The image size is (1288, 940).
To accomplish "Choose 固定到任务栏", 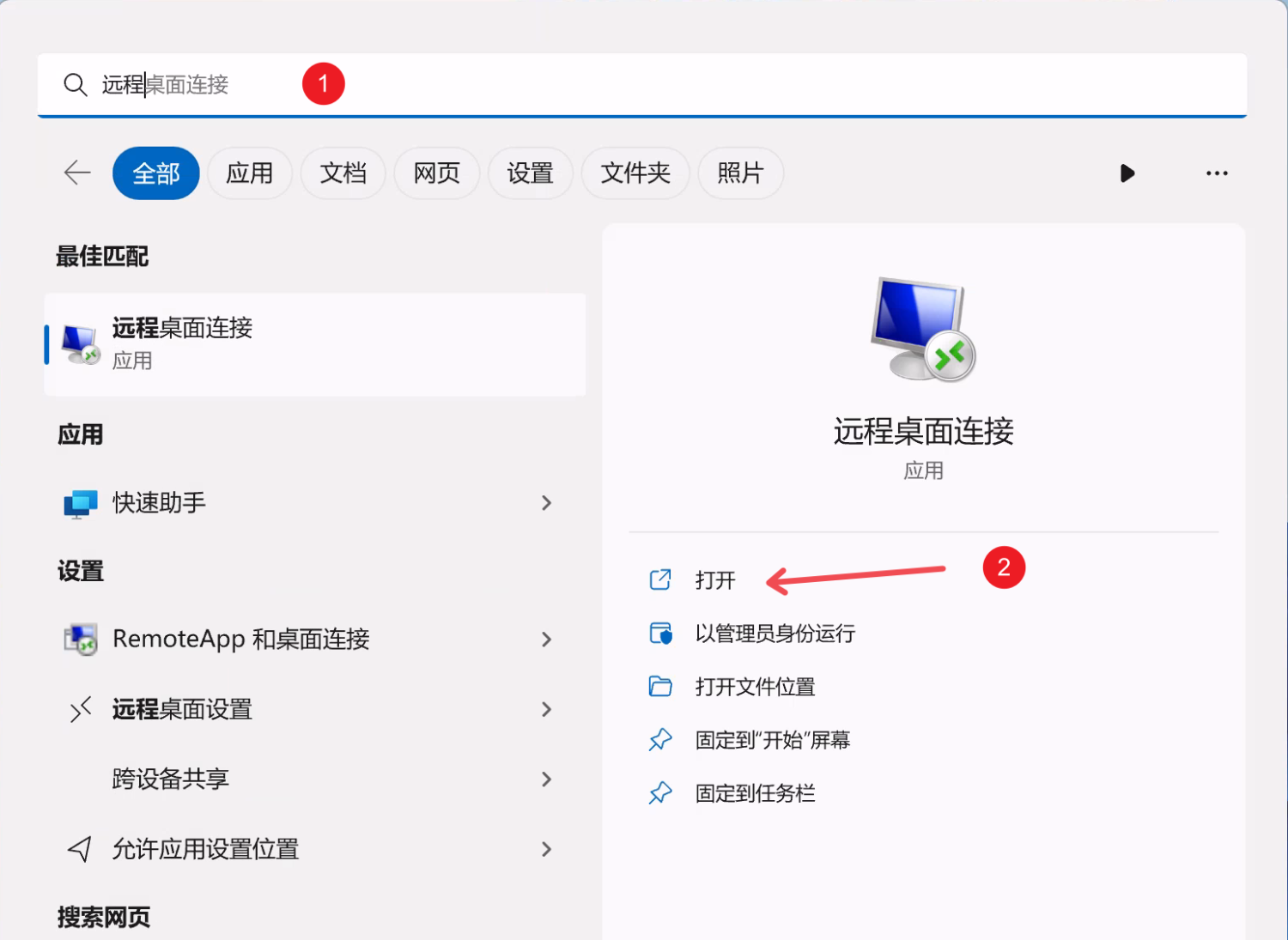I will 755,793.
